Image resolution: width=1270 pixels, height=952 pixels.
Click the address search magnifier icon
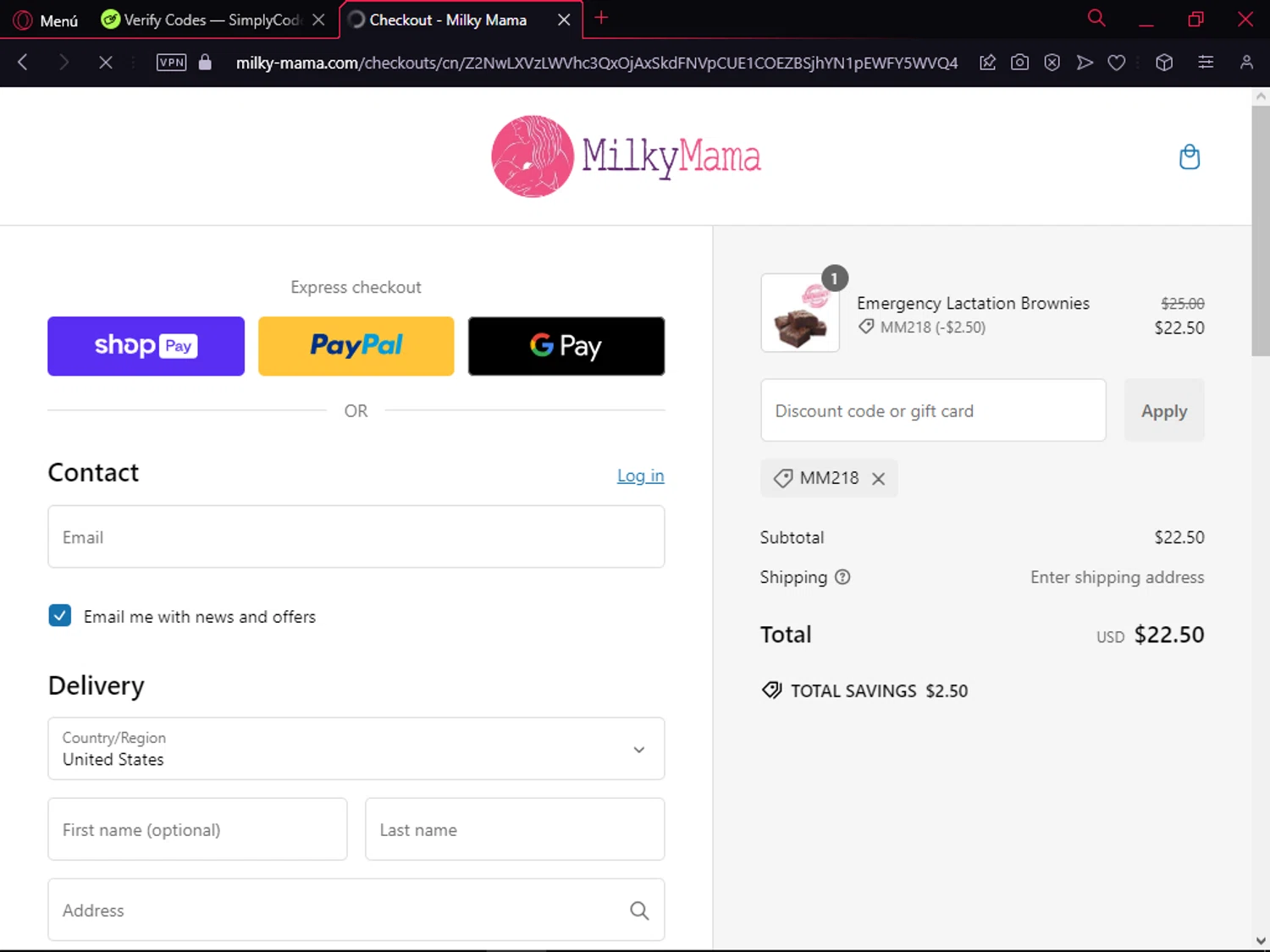coord(639,911)
